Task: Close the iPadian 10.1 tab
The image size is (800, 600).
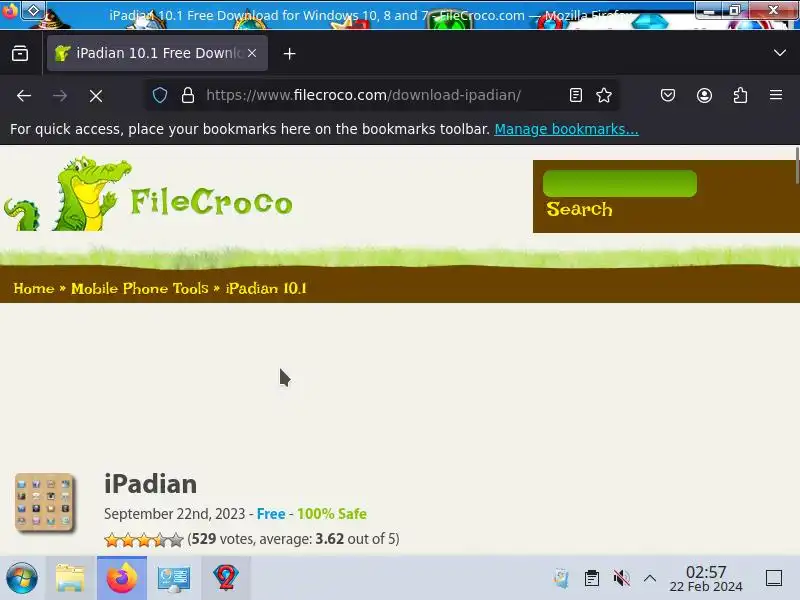Action: [252, 53]
